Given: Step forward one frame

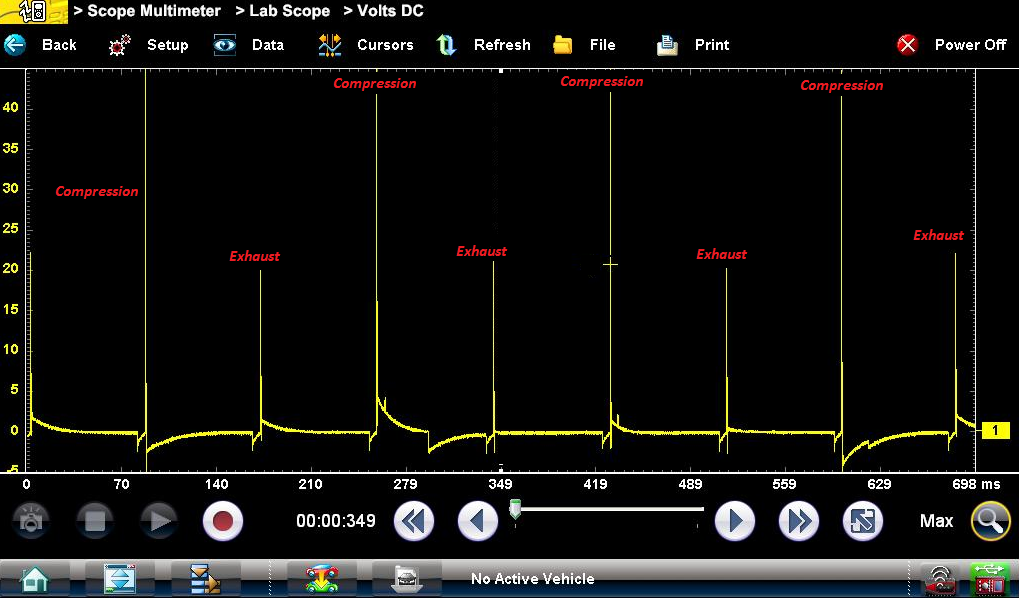Looking at the screenshot, I should 735,521.
